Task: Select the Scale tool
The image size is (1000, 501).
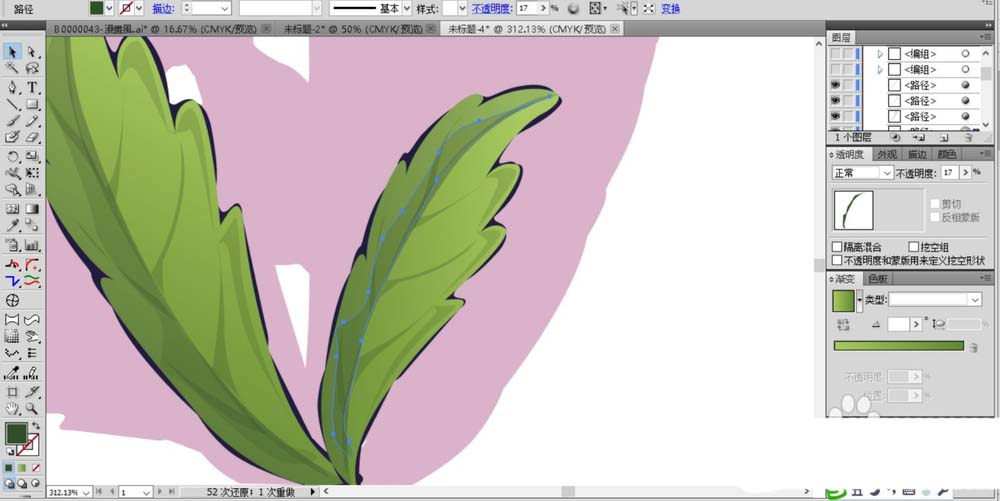Action: pos(32,156)
